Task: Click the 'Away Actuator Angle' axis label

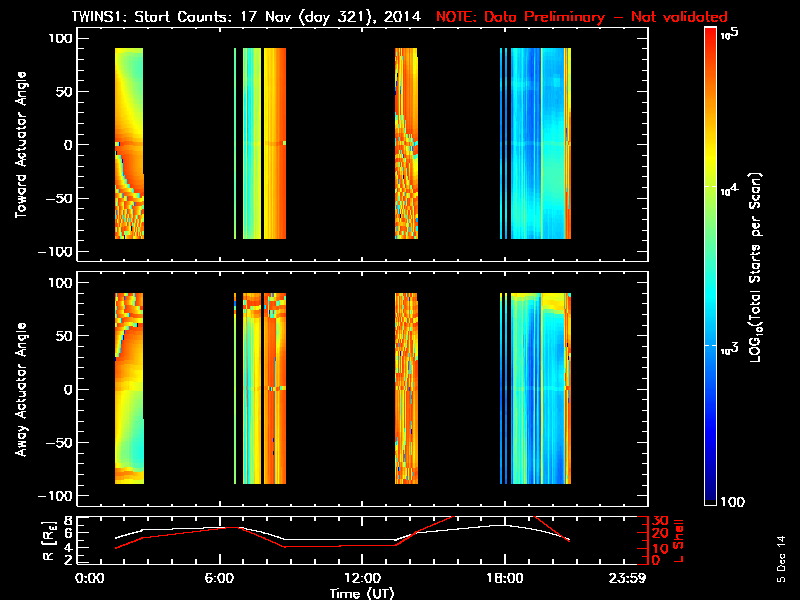Action: pyautogui.click(x=21, y=389)
